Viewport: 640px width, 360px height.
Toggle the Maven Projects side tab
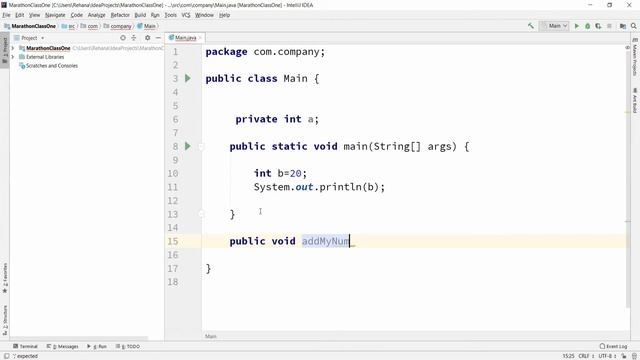pyautogui.click(x=635, y=57)
